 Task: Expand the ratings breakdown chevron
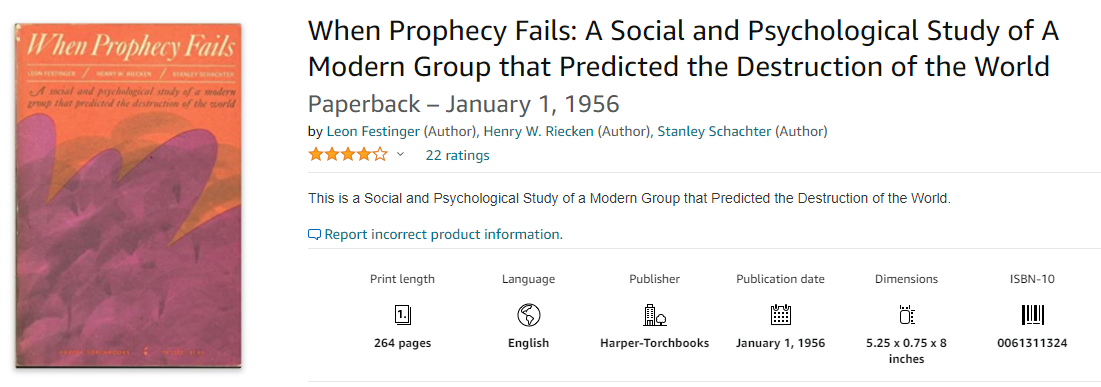click(x=400, y=155)
